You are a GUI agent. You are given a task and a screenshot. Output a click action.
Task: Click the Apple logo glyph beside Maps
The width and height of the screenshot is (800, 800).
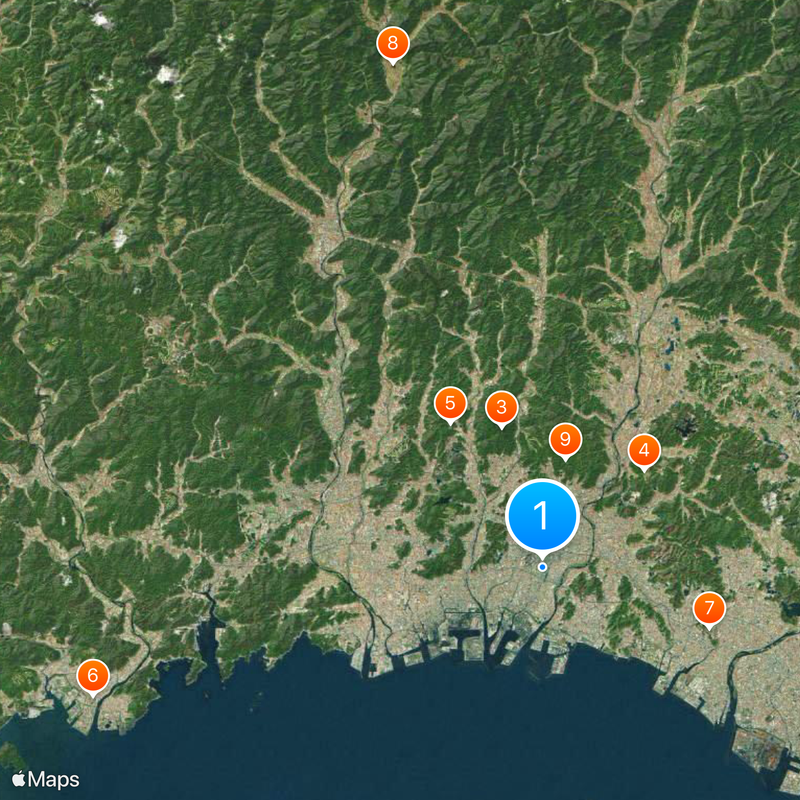click(18, 779)
